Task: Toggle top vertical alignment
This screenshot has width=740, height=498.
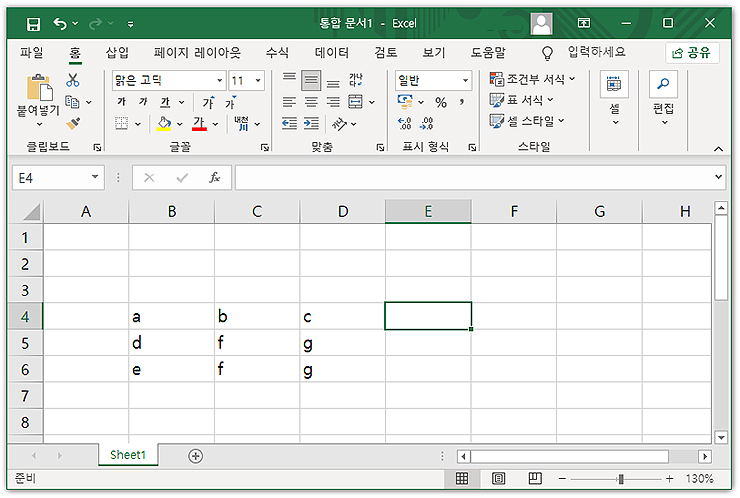Action: (289, 78)
